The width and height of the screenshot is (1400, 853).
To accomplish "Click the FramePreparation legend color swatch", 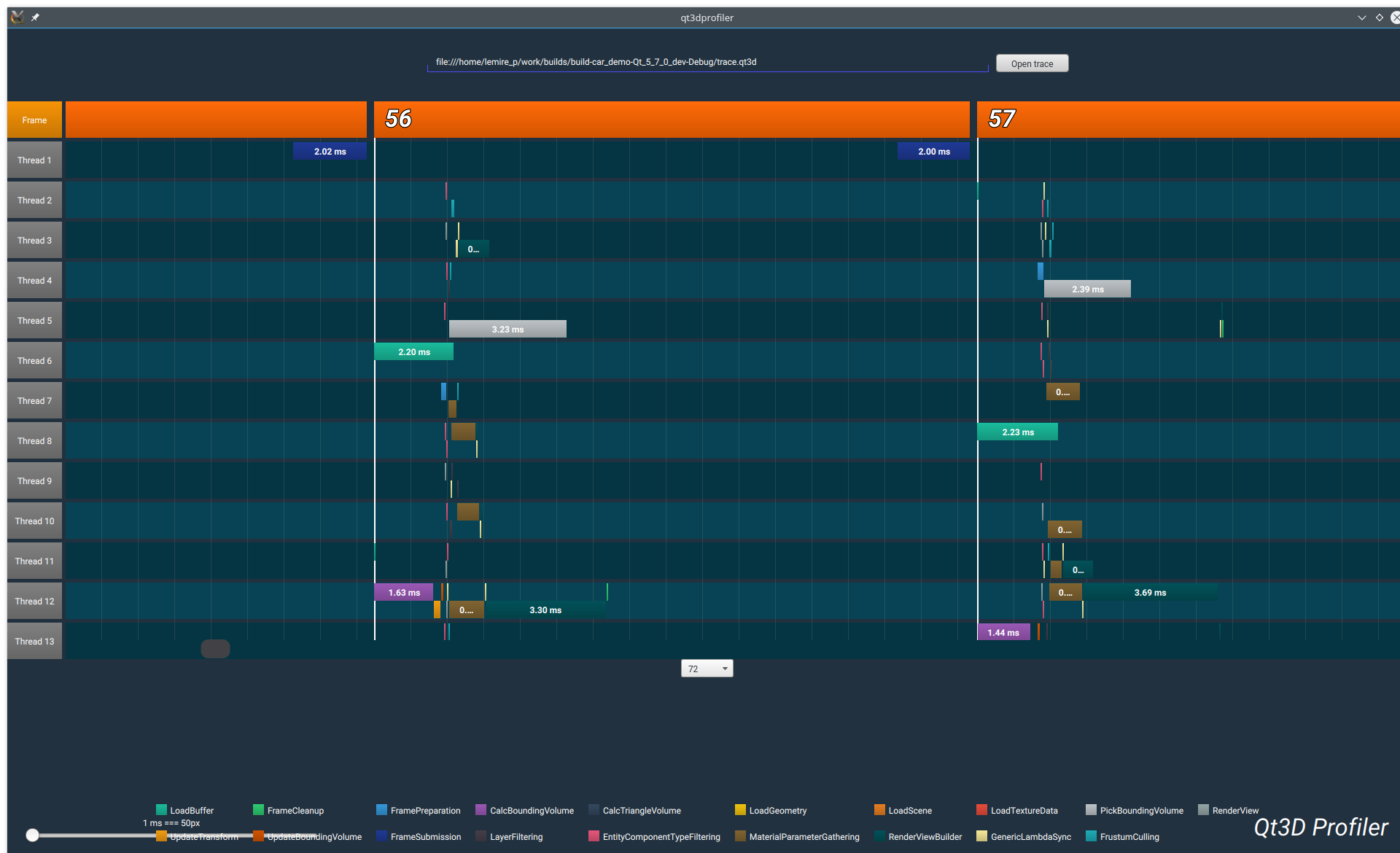I will [x=381, y=810].
